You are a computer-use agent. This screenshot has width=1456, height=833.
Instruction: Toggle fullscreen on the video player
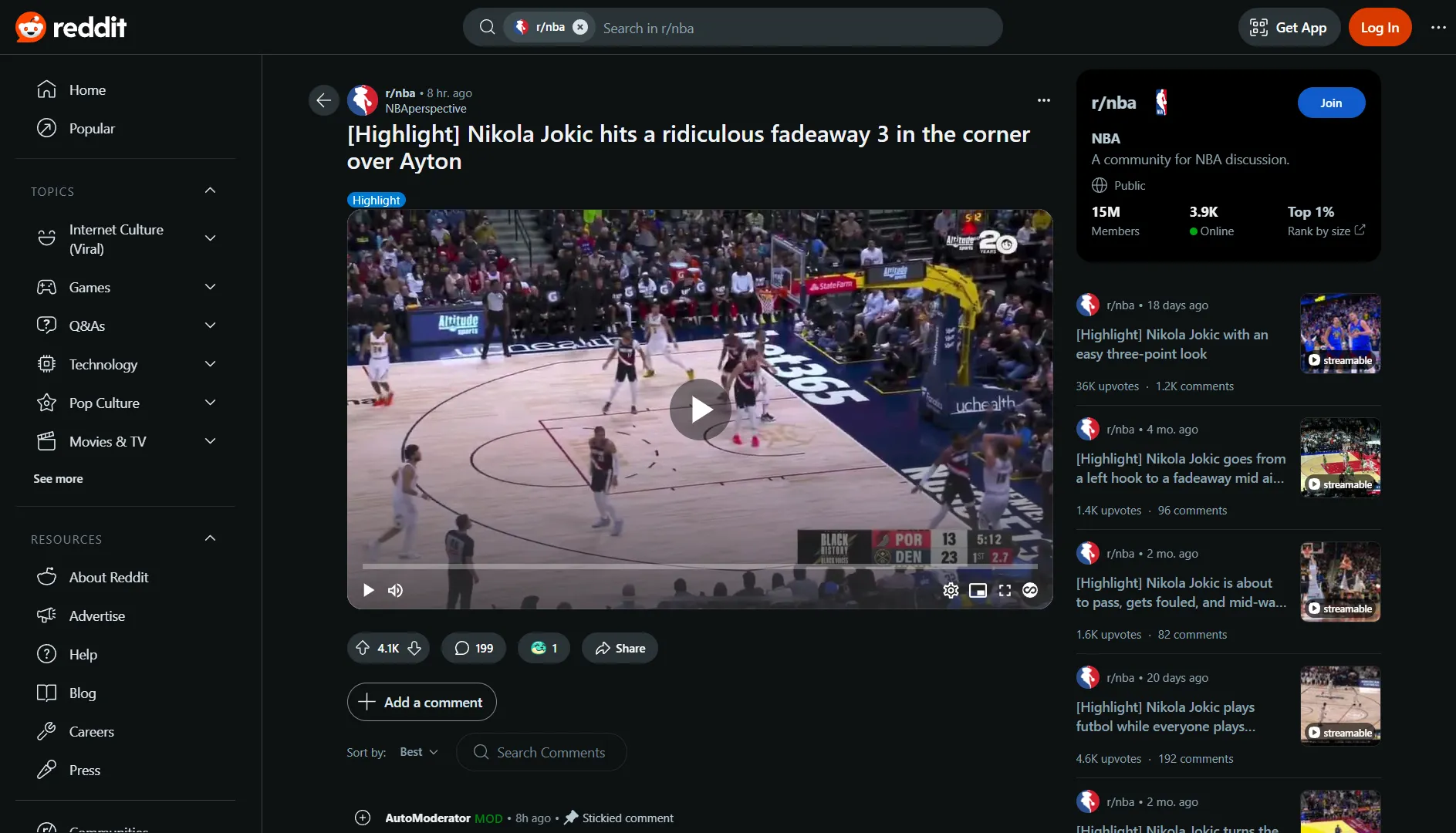pos(1004,590)
